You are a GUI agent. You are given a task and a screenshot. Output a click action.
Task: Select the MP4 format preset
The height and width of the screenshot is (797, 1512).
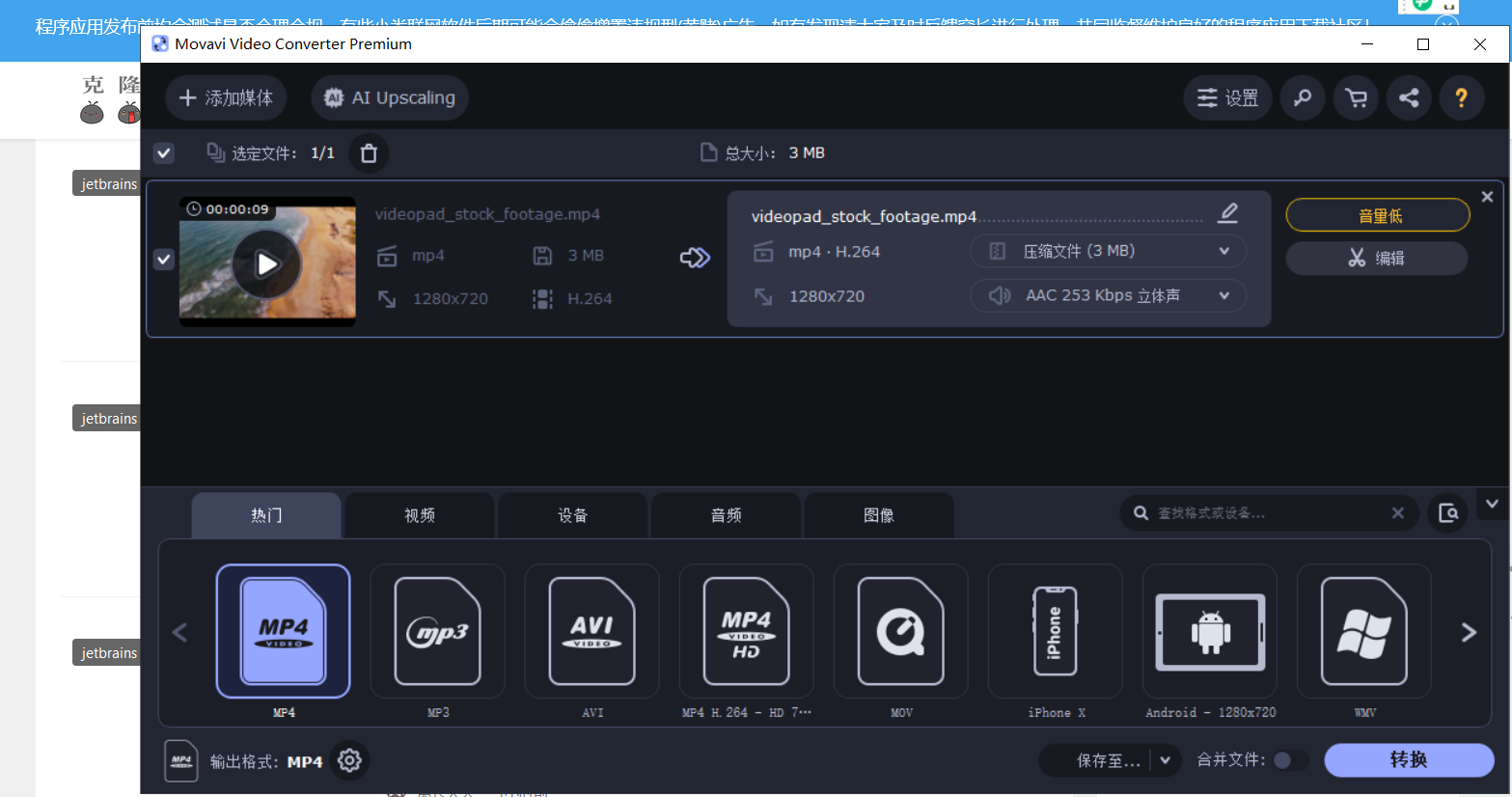(283, 631)
